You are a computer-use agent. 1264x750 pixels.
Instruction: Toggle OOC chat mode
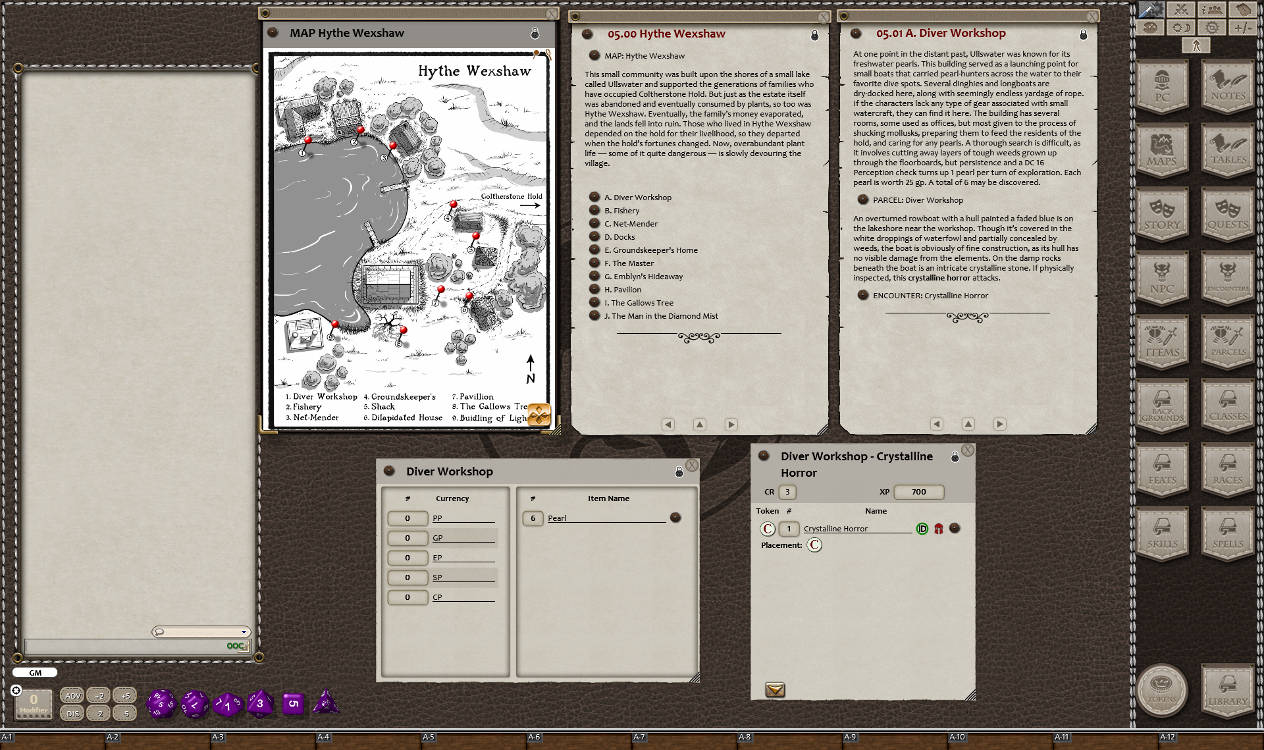click(236, 648)
